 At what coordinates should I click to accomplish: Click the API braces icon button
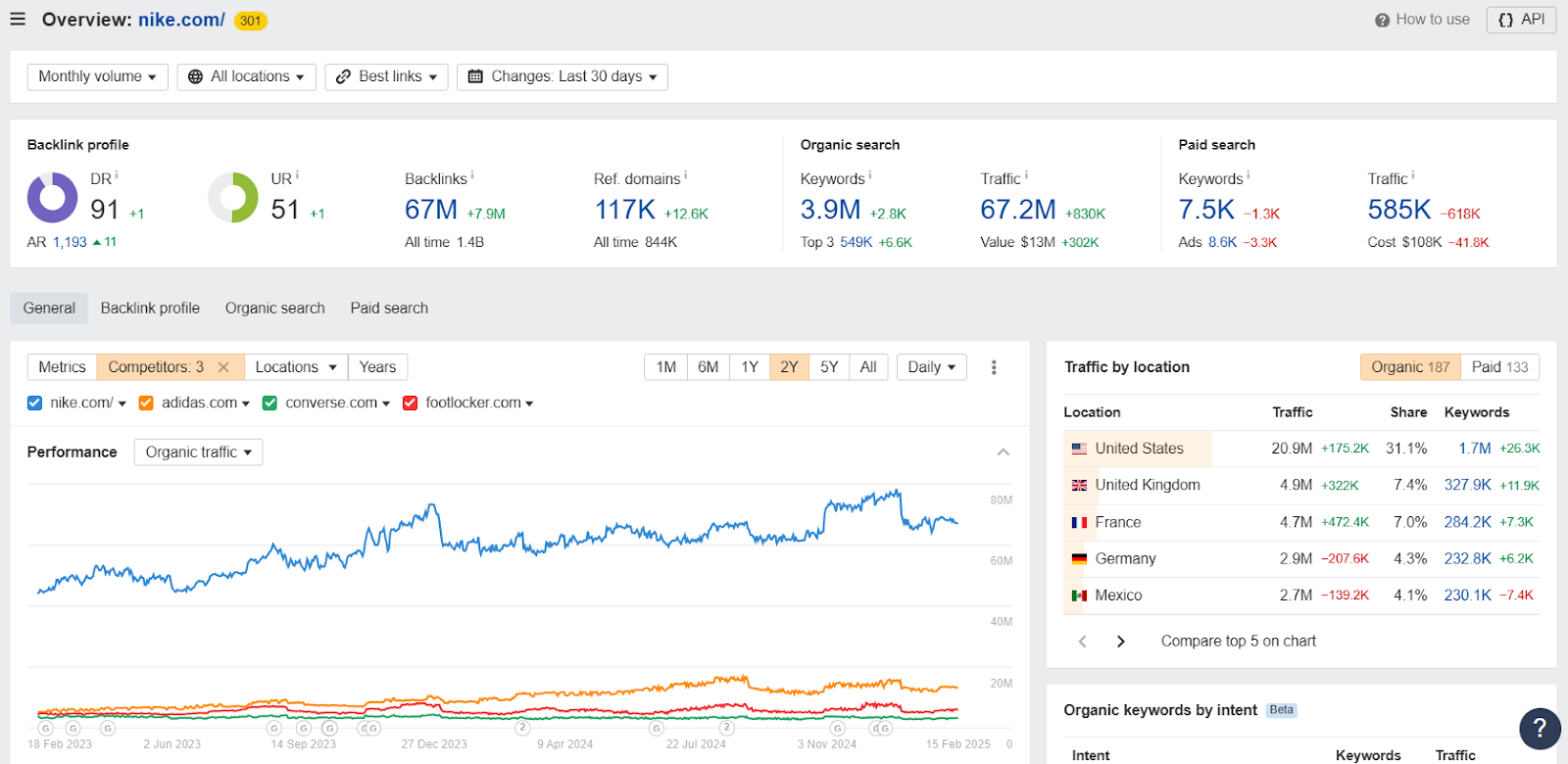[1521, 20]
